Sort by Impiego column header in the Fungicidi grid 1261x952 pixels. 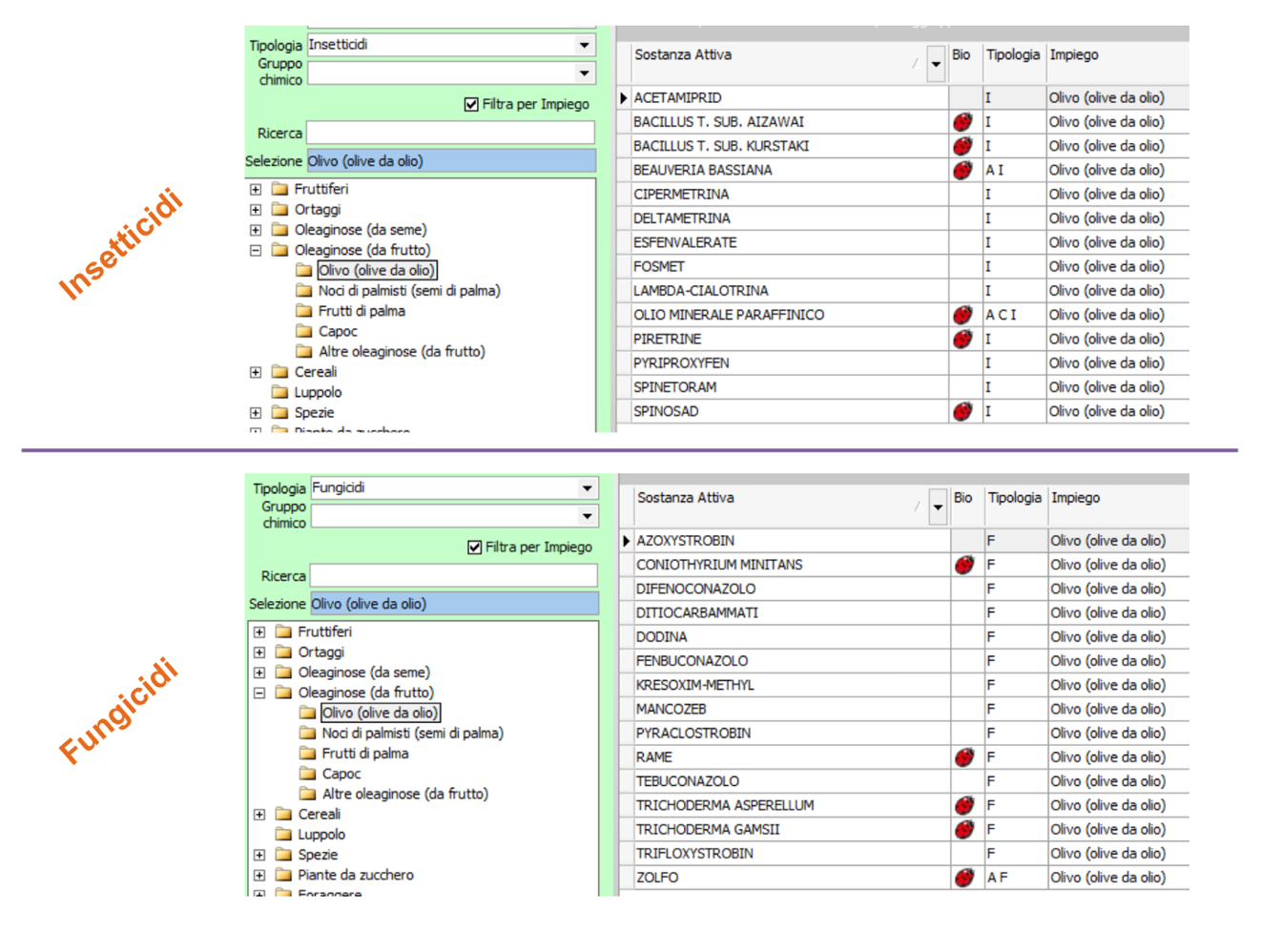click(x=1075, y=498)
